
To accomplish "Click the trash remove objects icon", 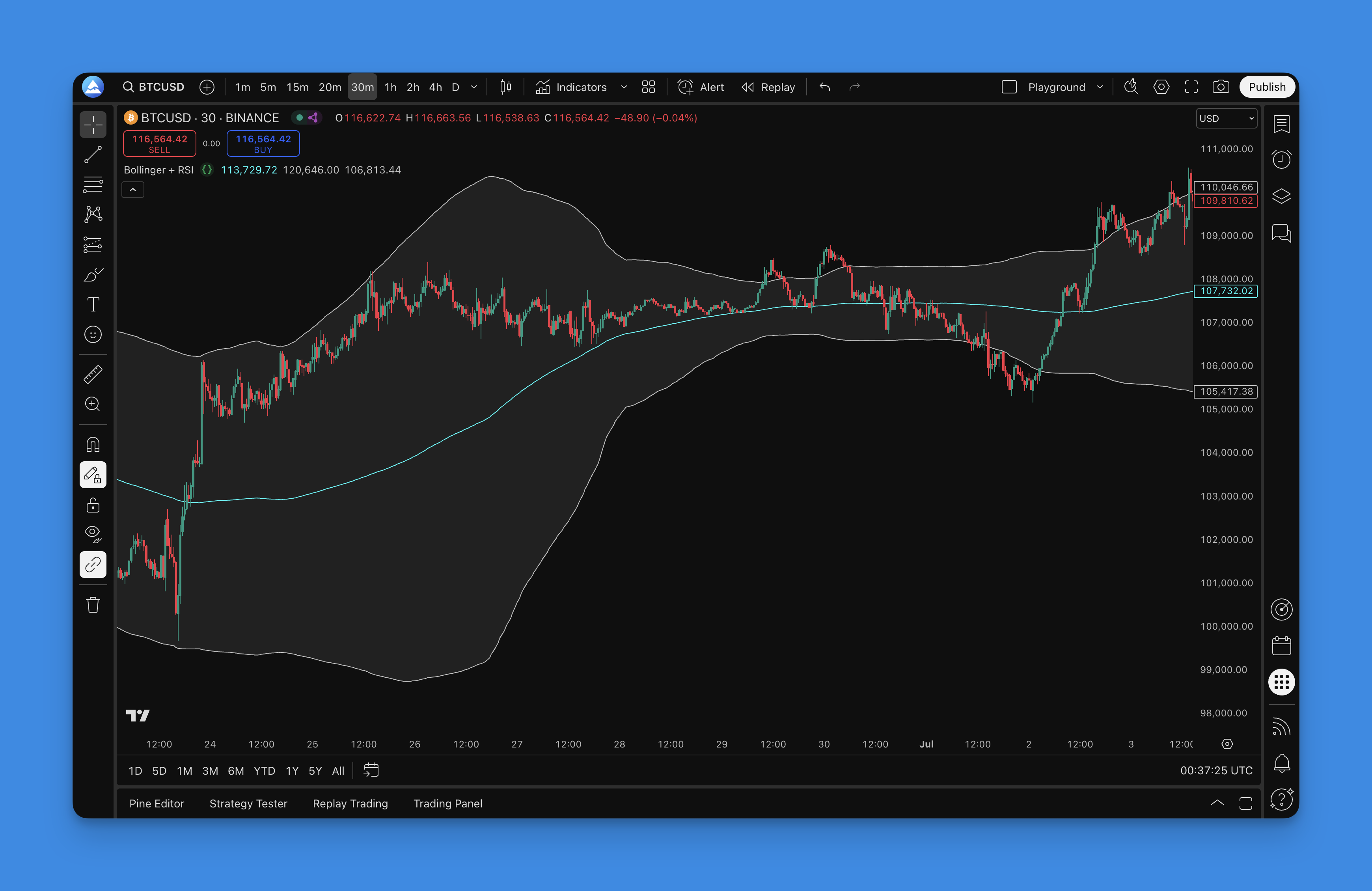I will (x=93, y=604).
